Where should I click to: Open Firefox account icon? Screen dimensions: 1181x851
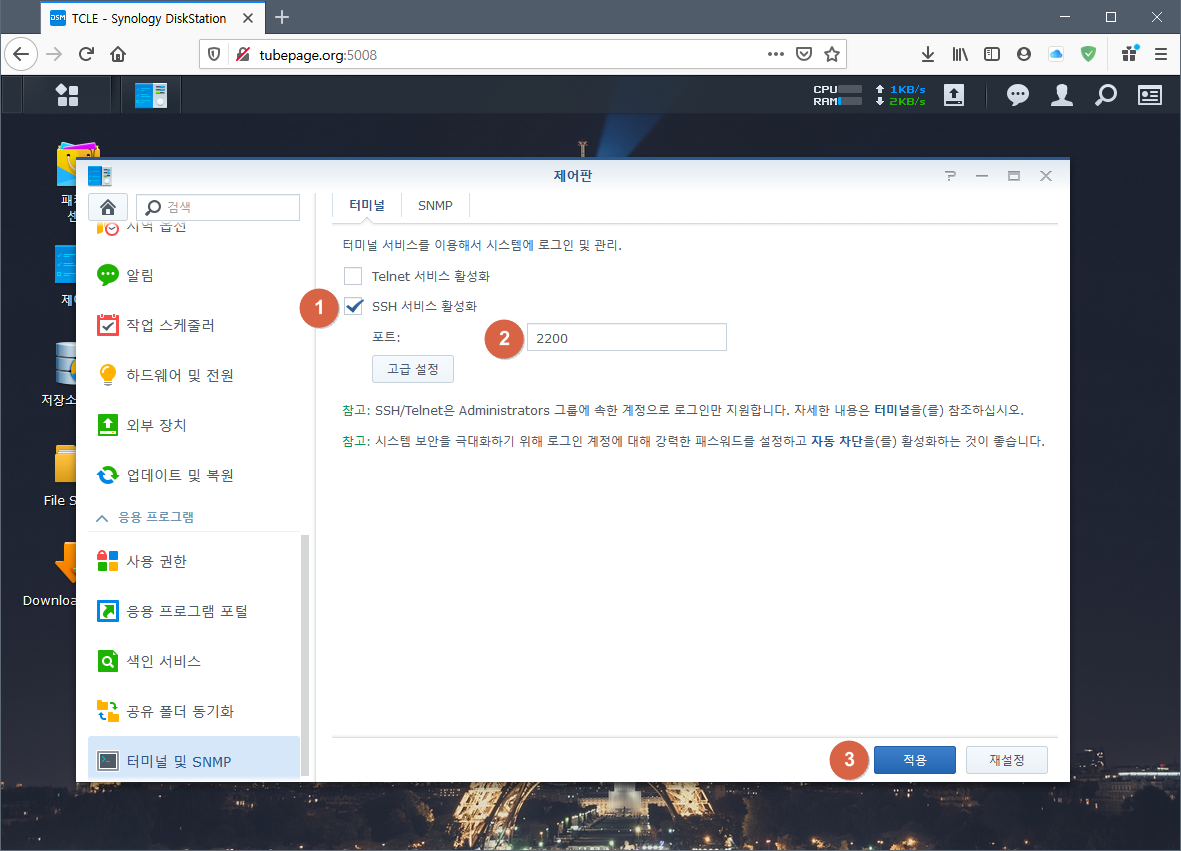[1024, 54]
